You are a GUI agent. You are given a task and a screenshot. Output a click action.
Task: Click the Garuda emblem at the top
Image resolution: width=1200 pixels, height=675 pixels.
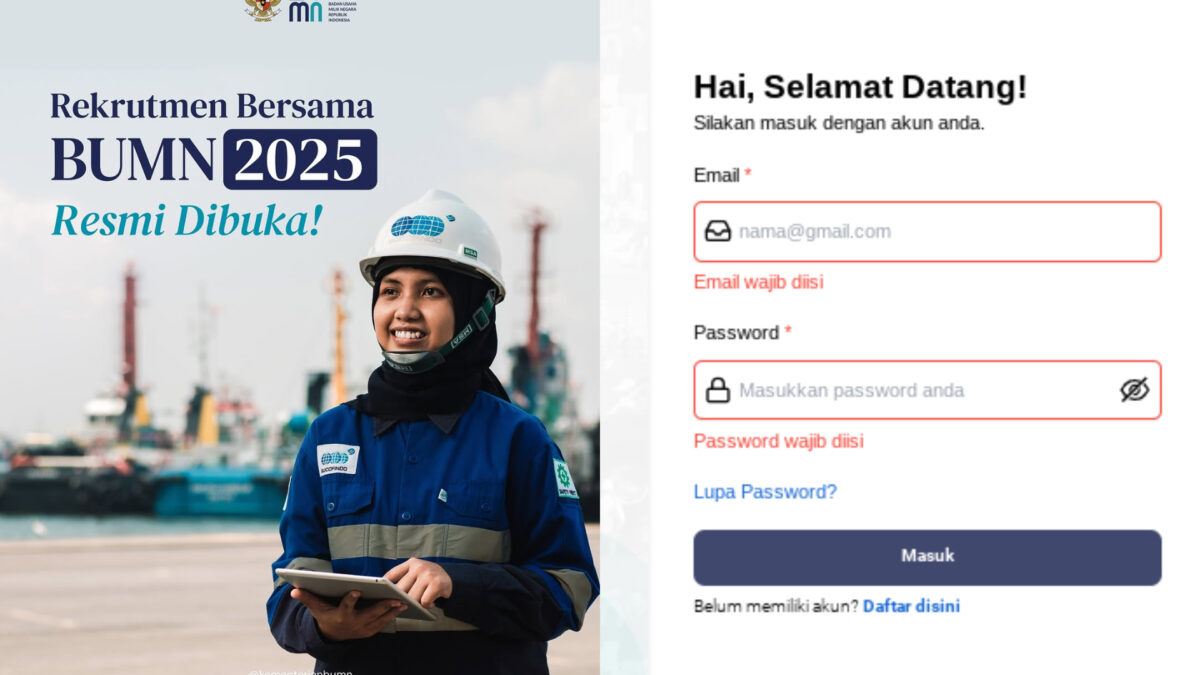(263, 9)
